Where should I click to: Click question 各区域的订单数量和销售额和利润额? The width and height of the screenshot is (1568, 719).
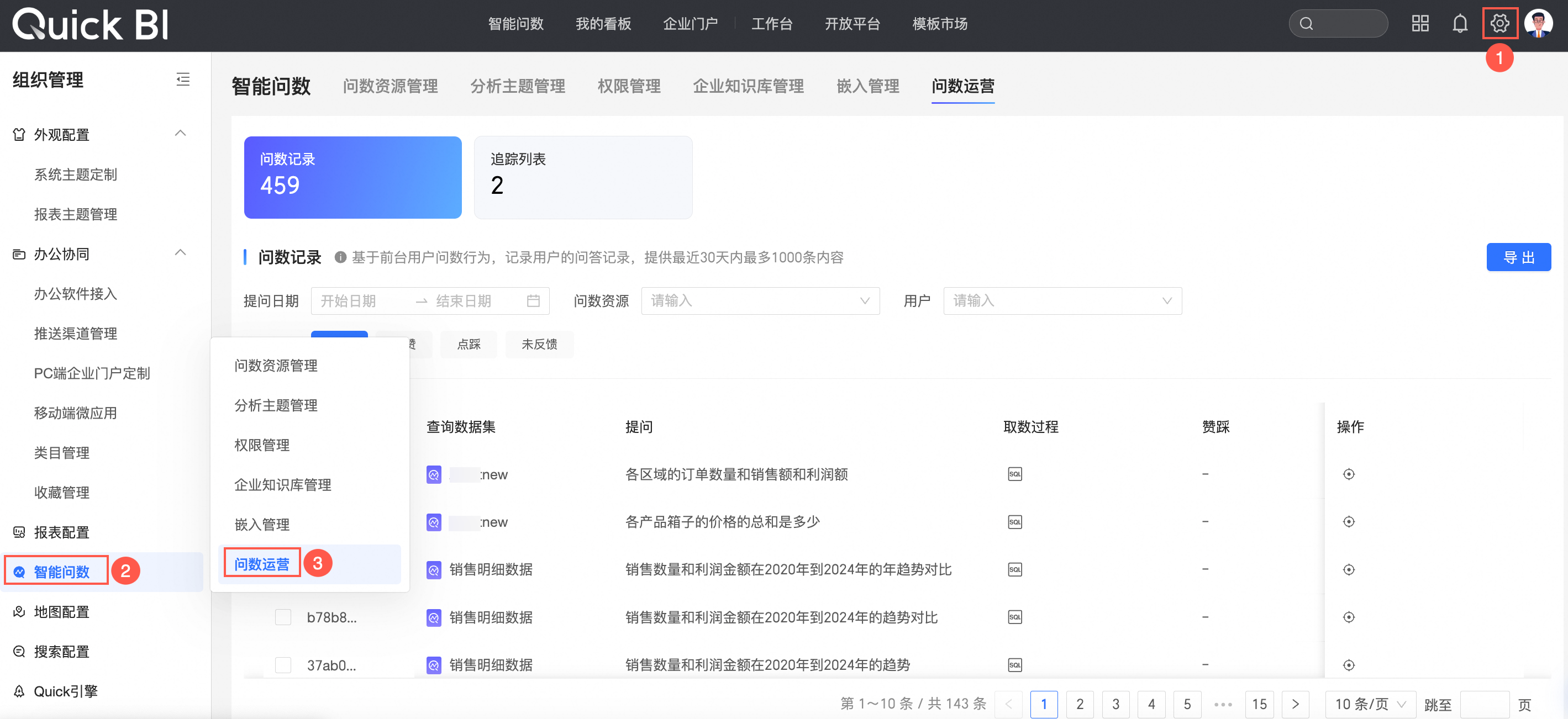[x=736, y=474]
